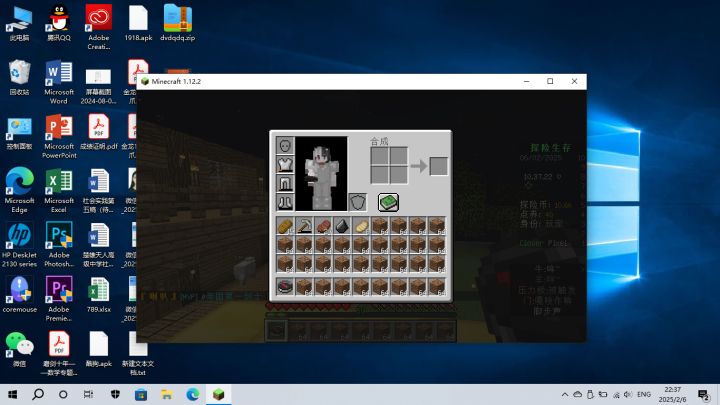This screenshot has width=720, height=405.
Task: Pick up the dark flint item
Action: coord(342,225)
